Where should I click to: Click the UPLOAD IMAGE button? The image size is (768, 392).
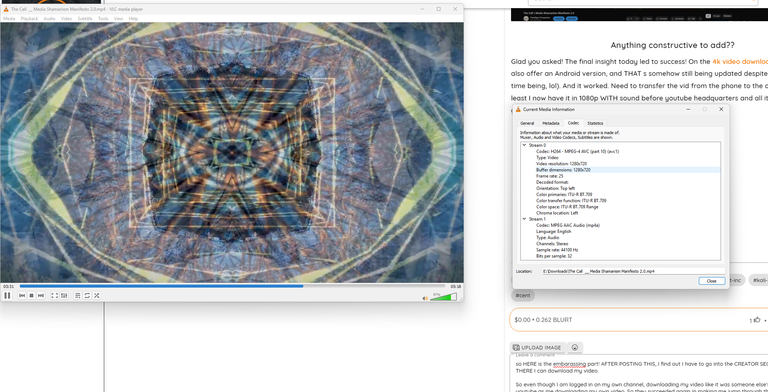click(538, 347)
